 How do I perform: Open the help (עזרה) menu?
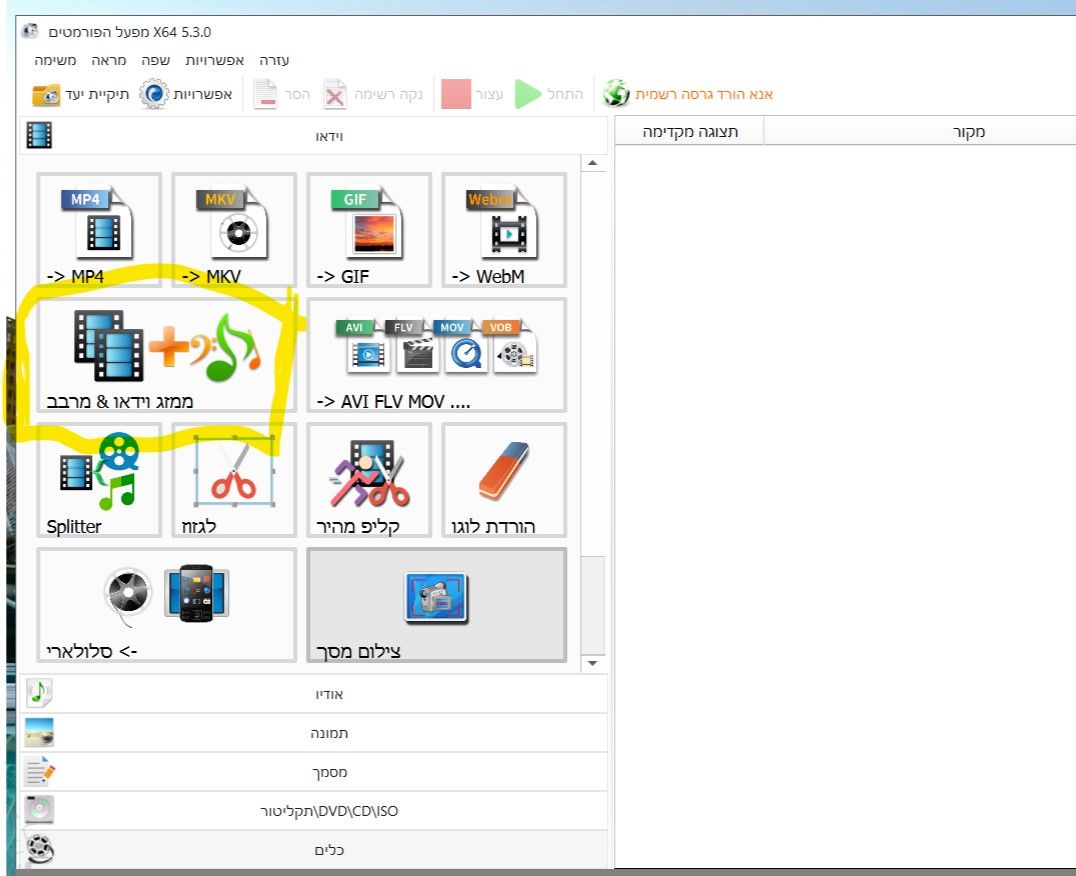click(x=274, y=60)
